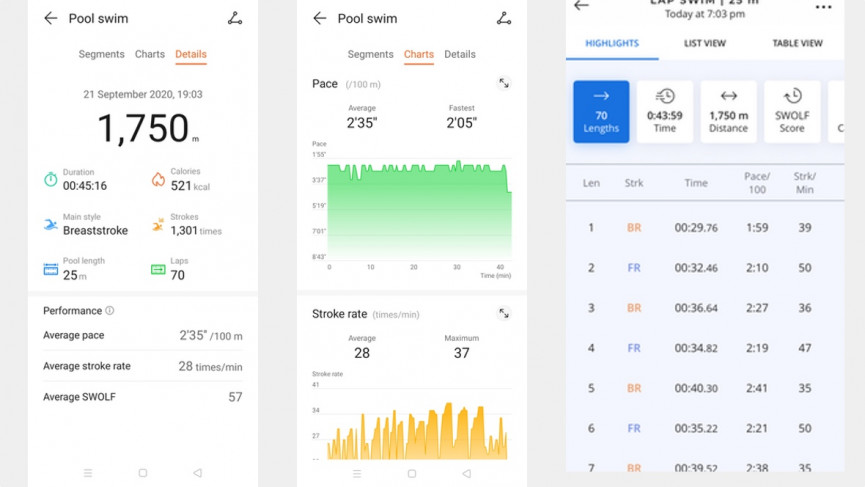This screenshot has height=487, width=865.
Task: Open three-dot more options menu
Action: click(823, 7)
